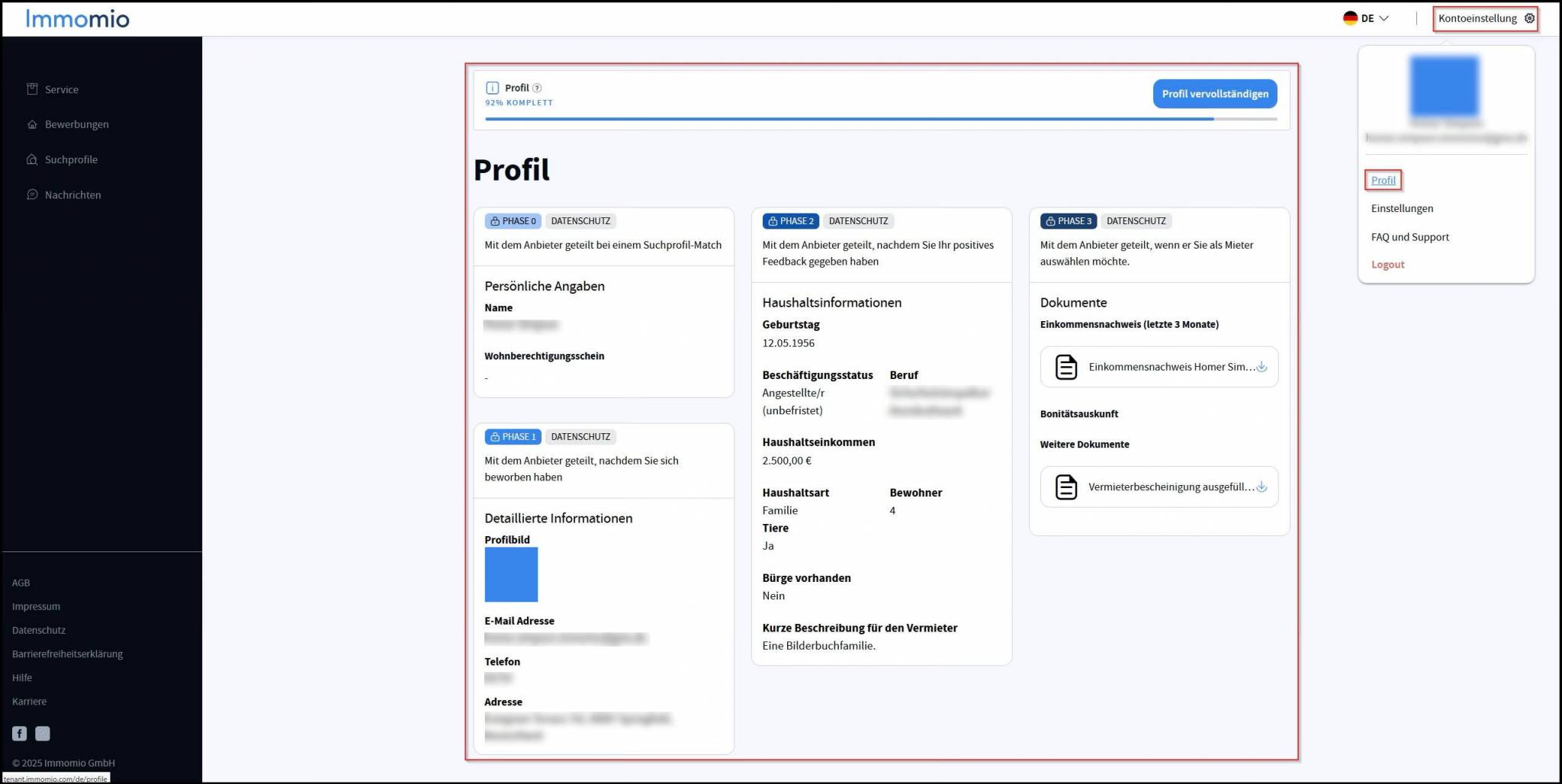Download the Einkommensnachweis document
This screenshot has width=1562, height=784.
tap(1261, 367)
